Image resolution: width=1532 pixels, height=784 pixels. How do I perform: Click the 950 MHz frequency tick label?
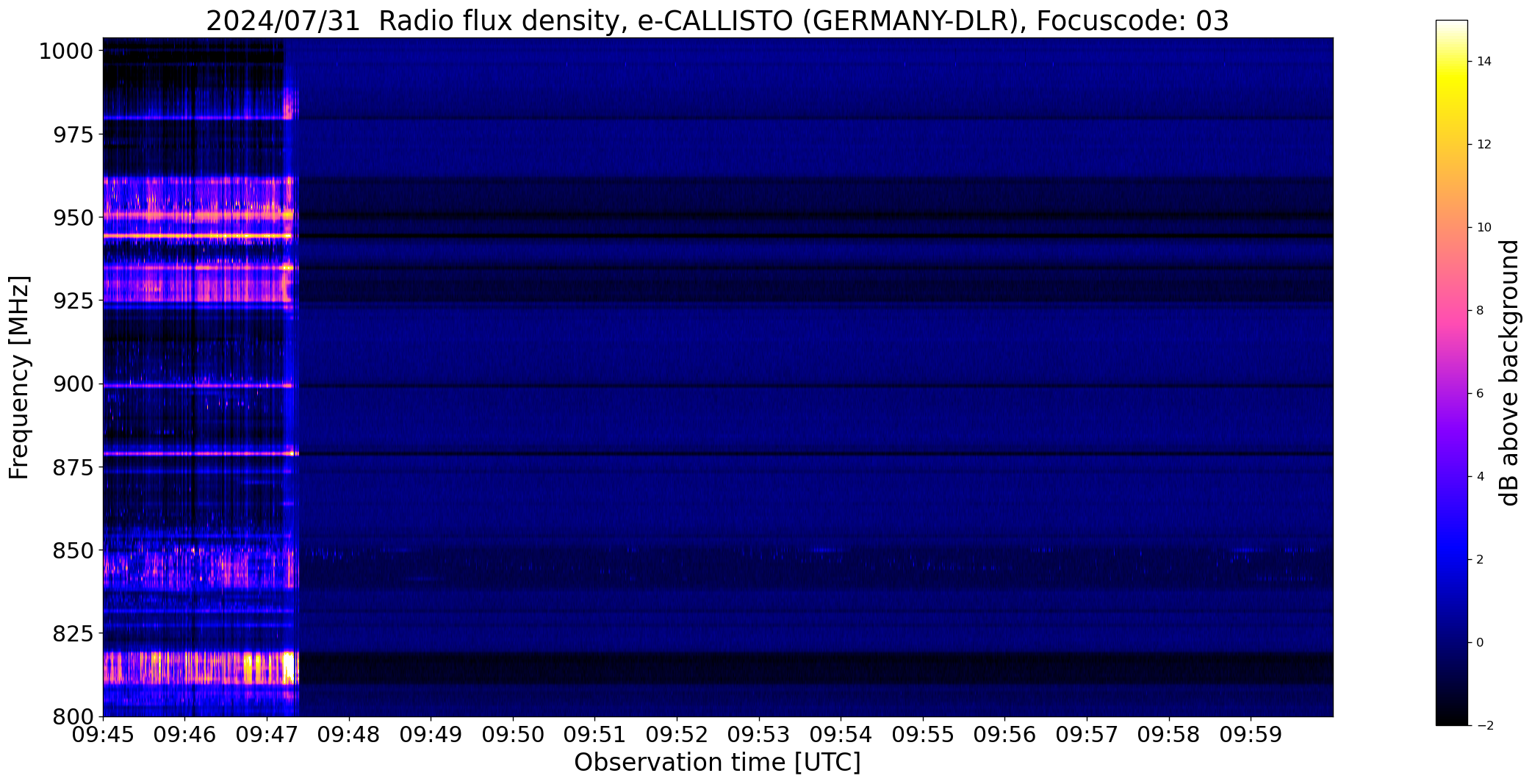pyautogui.click(x=73, y=217)
